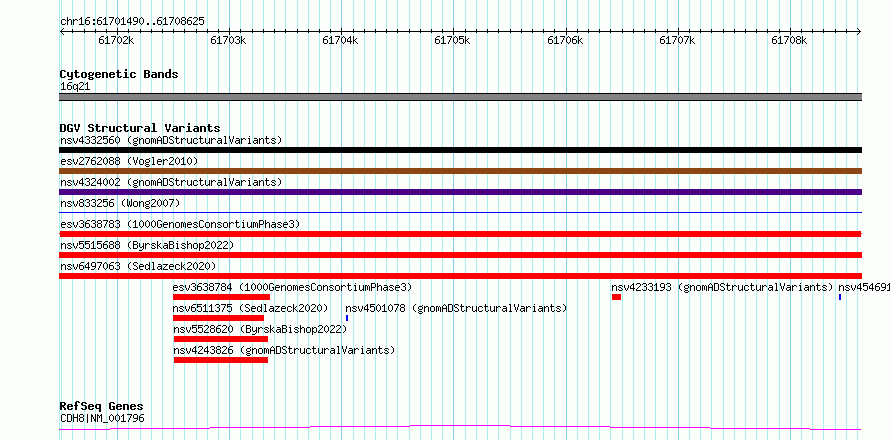
Task: Select the tiny blue nsv4501078 marker
Action: (347, 318)
